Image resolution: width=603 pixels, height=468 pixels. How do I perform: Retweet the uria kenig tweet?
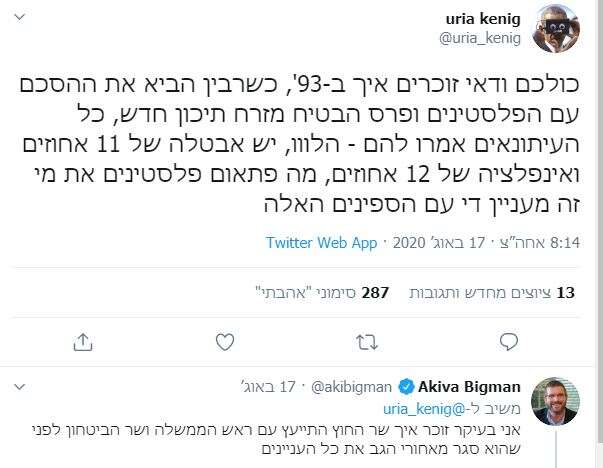point(368,342)
